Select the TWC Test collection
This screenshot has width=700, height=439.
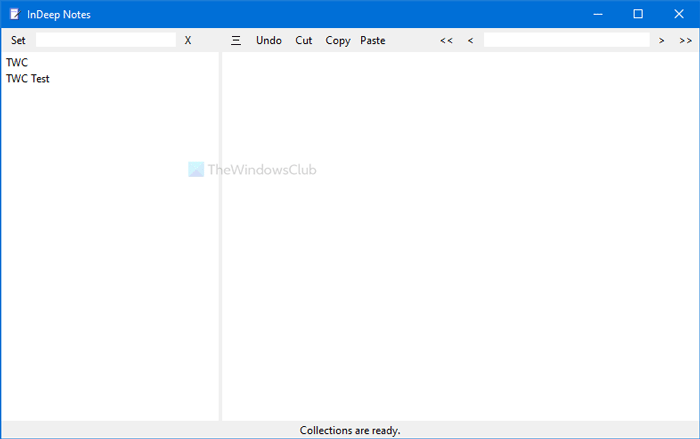[28, 79]
